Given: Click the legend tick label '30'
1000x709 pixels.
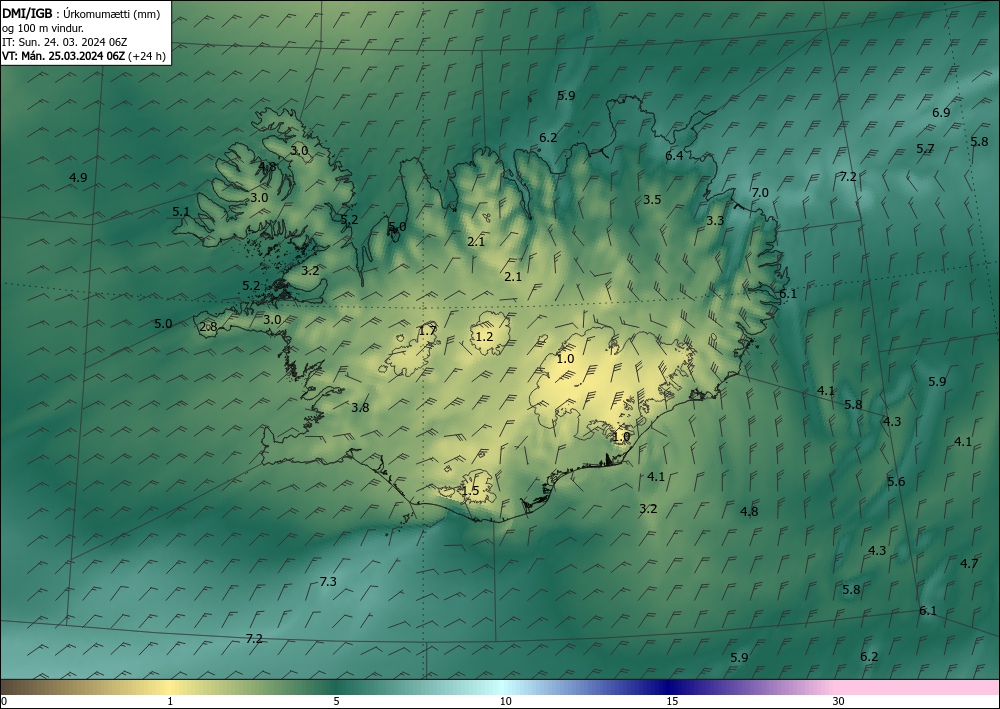Looking at the screenshot, I should pyautogui.click(x=839, y=701).
